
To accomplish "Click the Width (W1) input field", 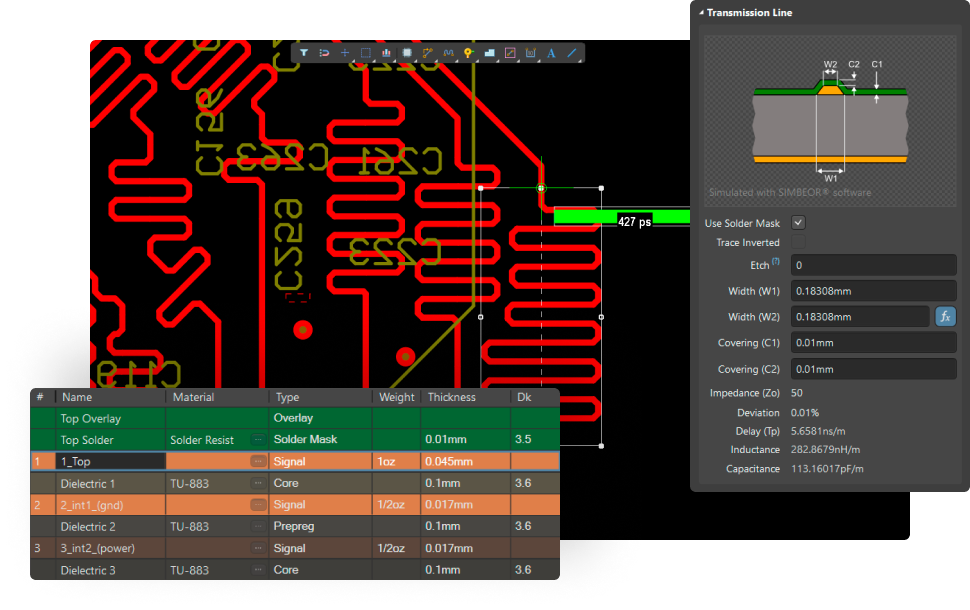I will (872, 291).
